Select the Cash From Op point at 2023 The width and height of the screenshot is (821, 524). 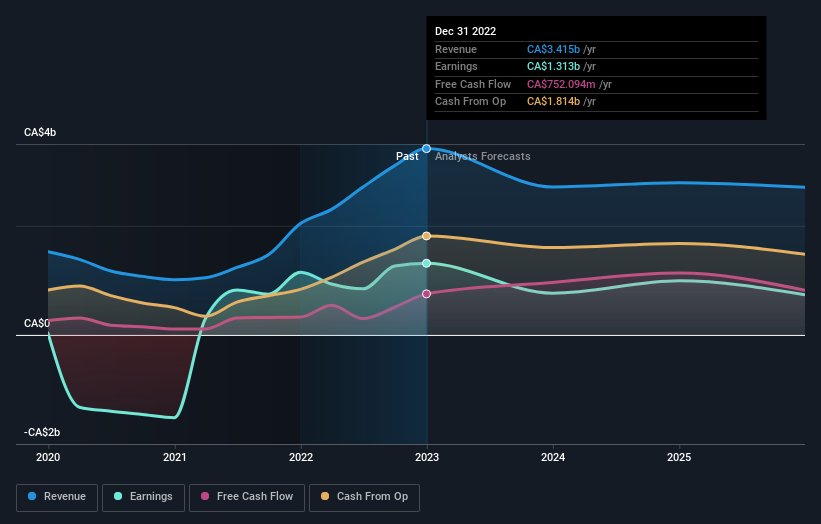coord(427,236)
